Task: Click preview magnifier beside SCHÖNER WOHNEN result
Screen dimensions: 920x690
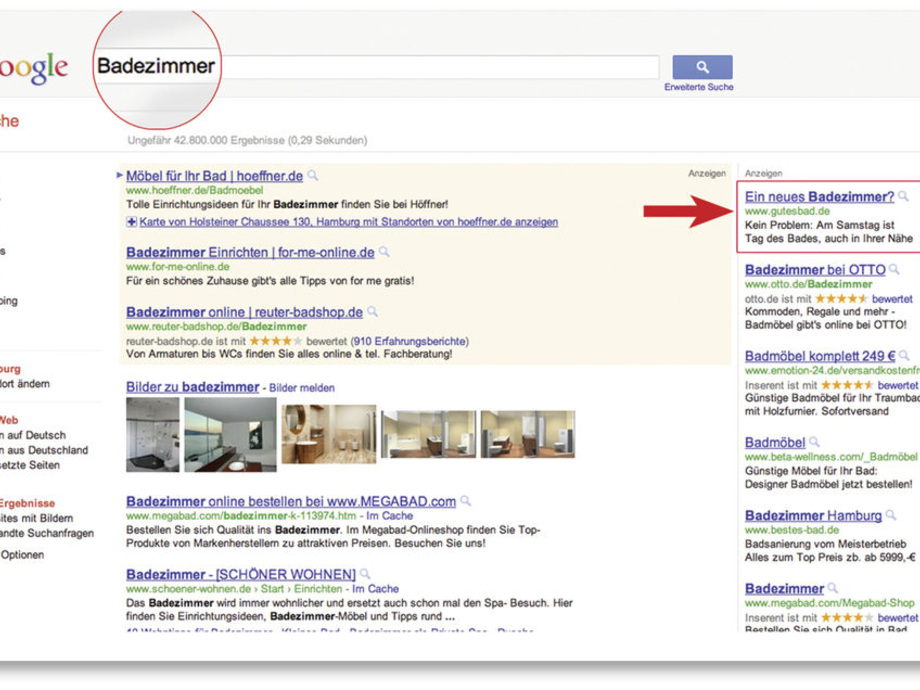Action: pos(365,574)
